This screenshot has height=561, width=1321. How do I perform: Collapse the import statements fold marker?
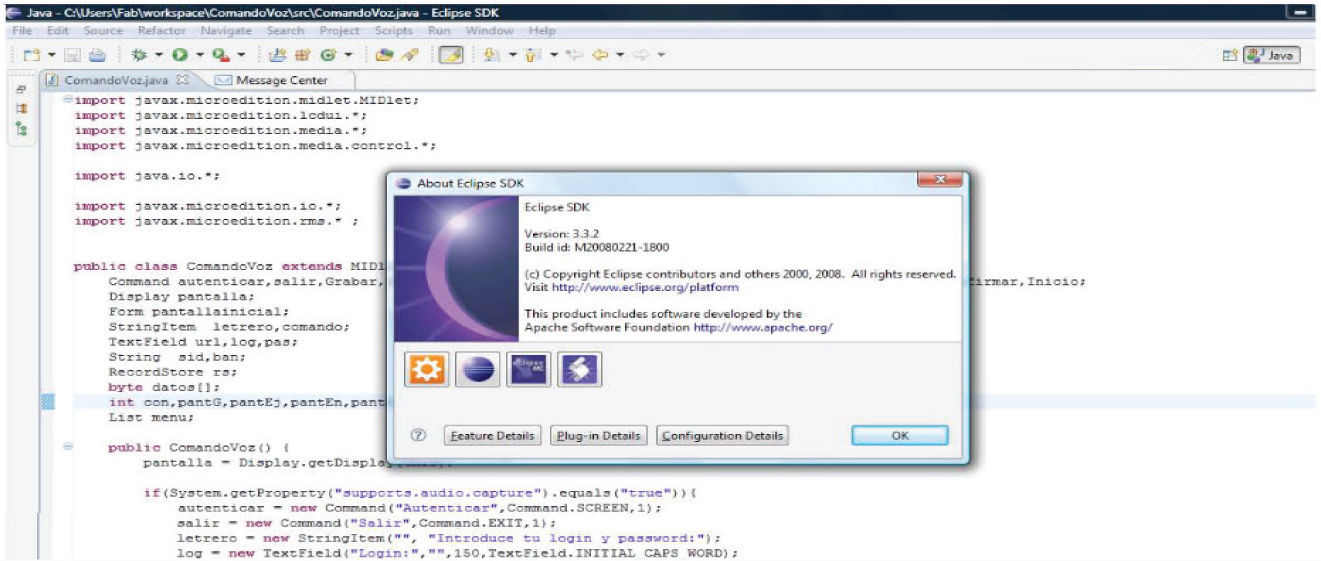tap(67, 99)
